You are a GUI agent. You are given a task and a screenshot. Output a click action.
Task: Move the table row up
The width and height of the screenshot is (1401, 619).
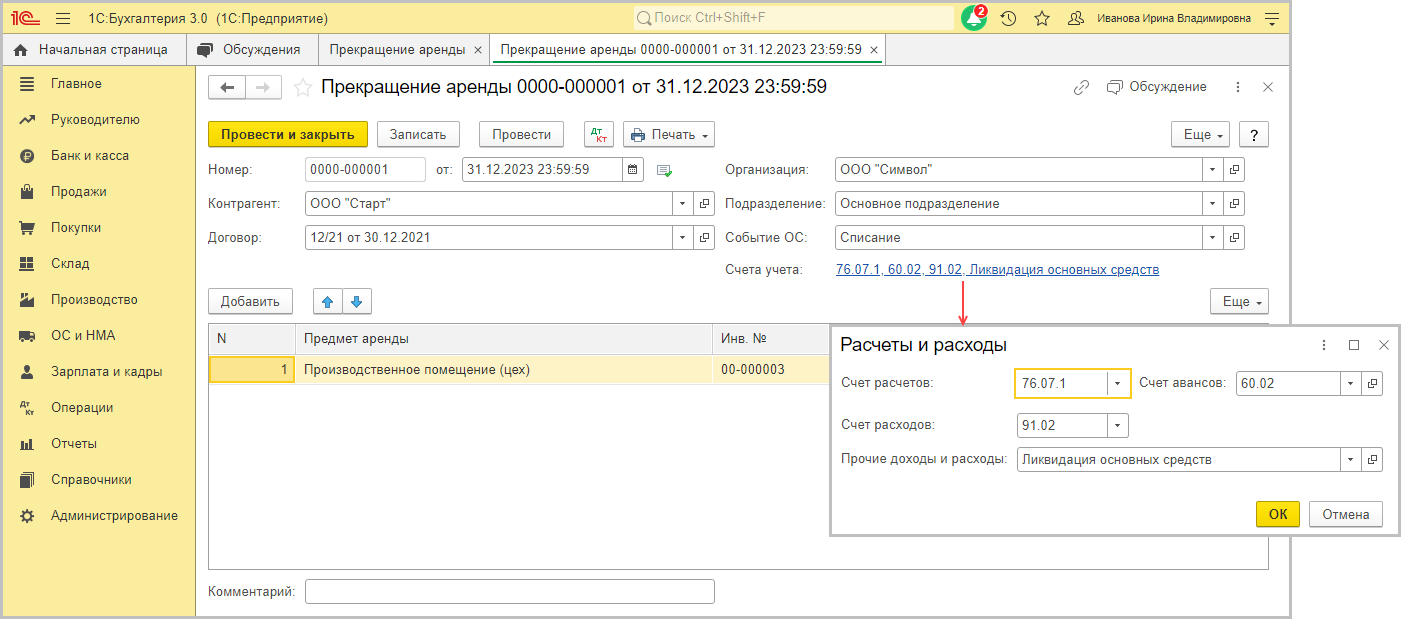tap(328, 301)
